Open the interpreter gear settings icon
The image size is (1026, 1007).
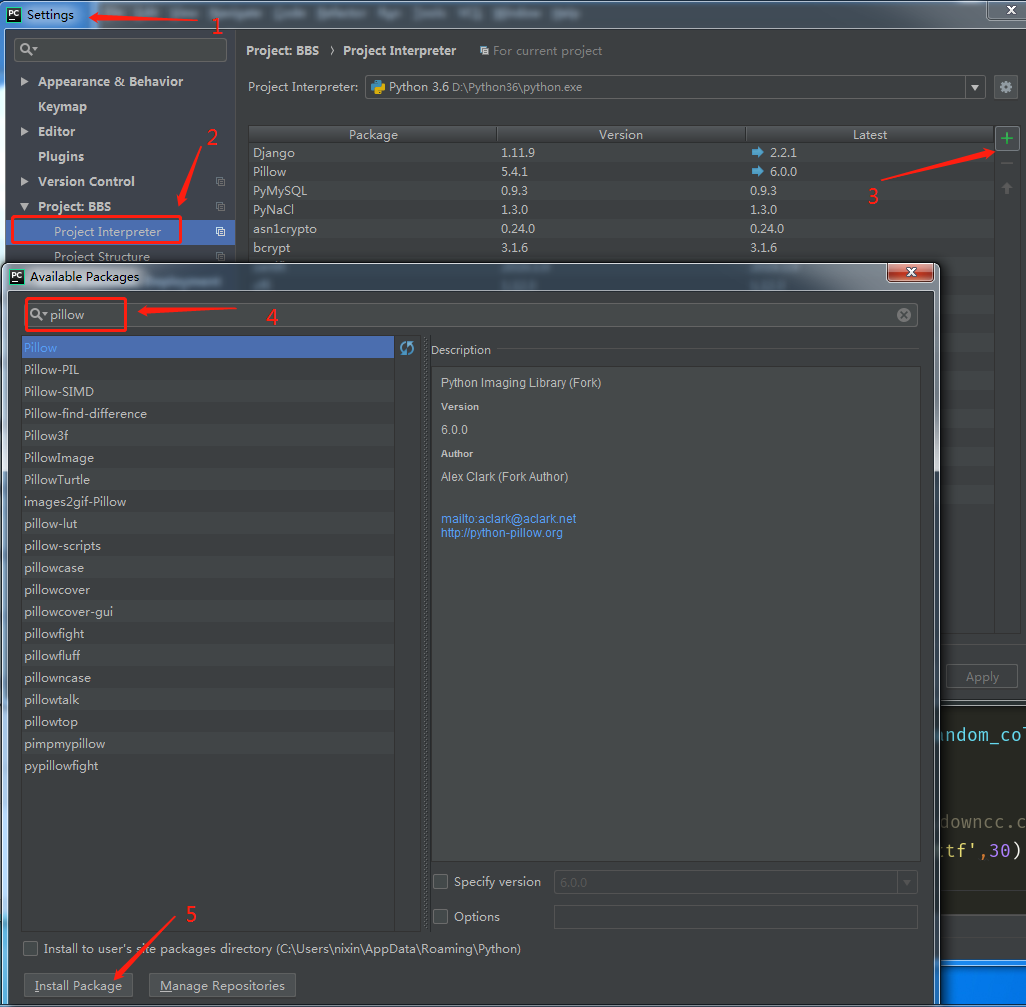[x=1006, y=87]
